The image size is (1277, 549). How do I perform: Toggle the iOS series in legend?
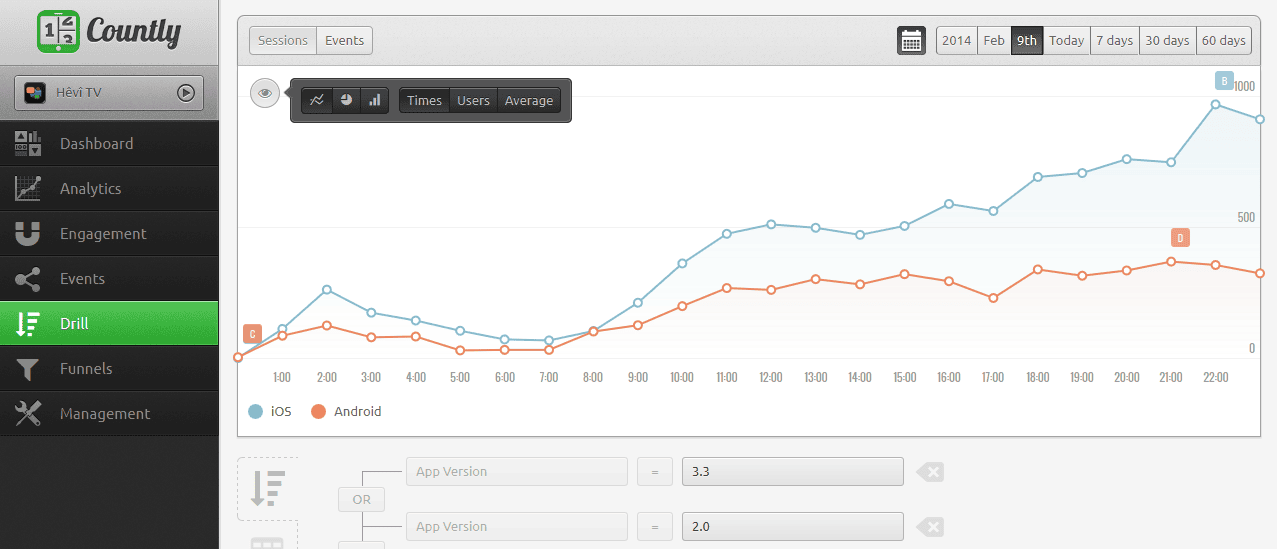click(270, 411)
